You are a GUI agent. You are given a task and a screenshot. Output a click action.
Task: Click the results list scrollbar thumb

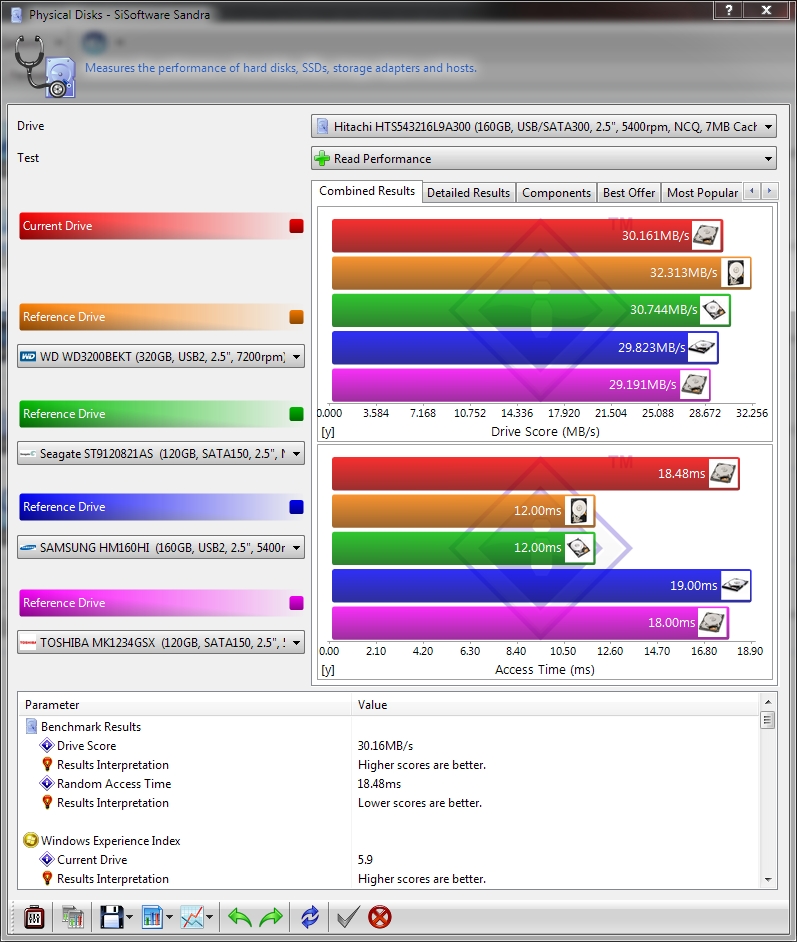pyautogui.click(x=768, y=720)
